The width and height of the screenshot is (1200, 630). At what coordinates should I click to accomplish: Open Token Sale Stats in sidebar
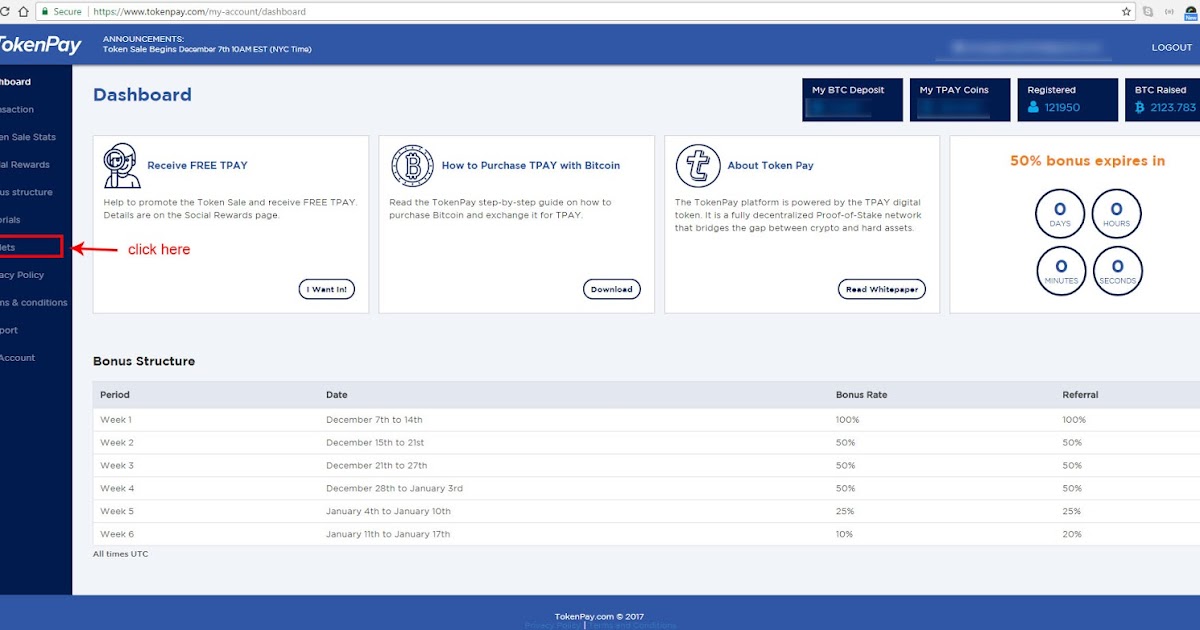28,137
